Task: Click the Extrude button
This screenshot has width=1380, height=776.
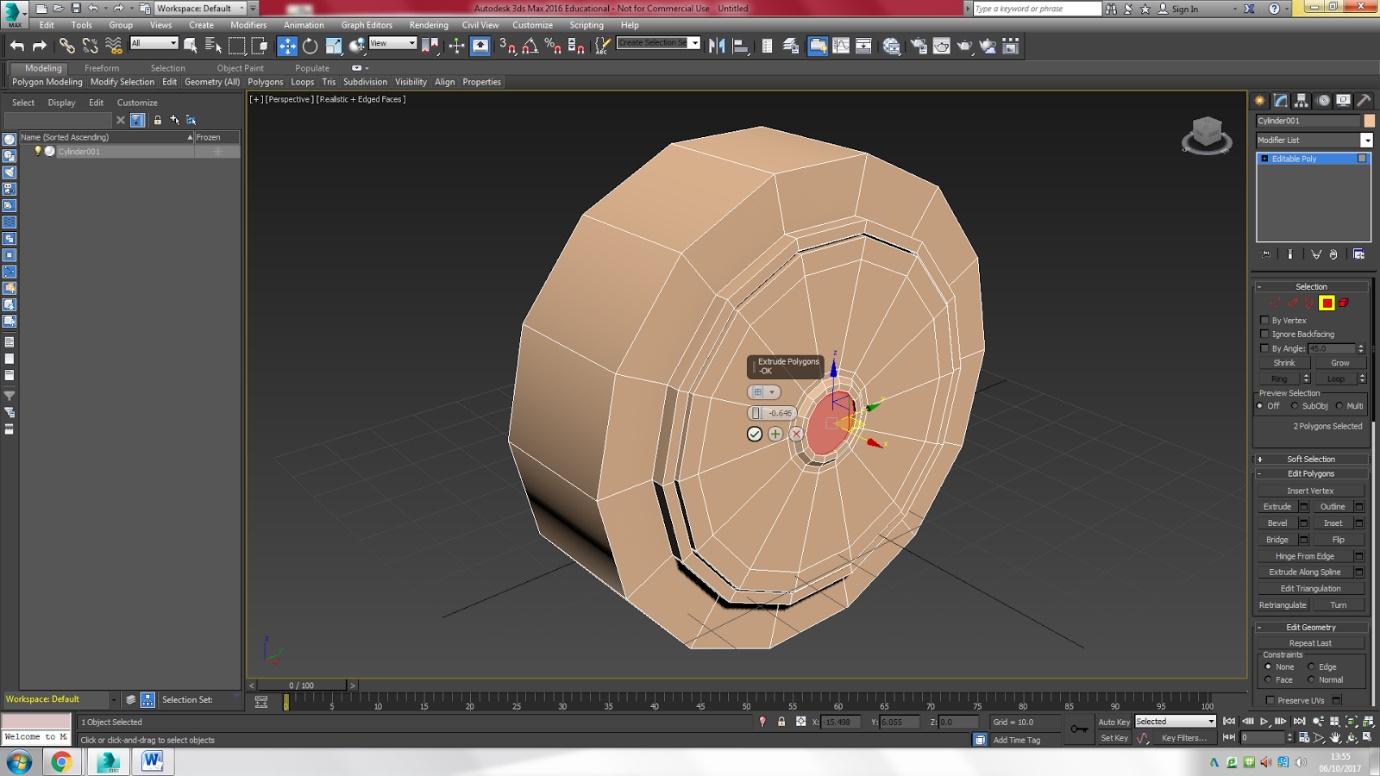Action: [x=1277, y=507]
